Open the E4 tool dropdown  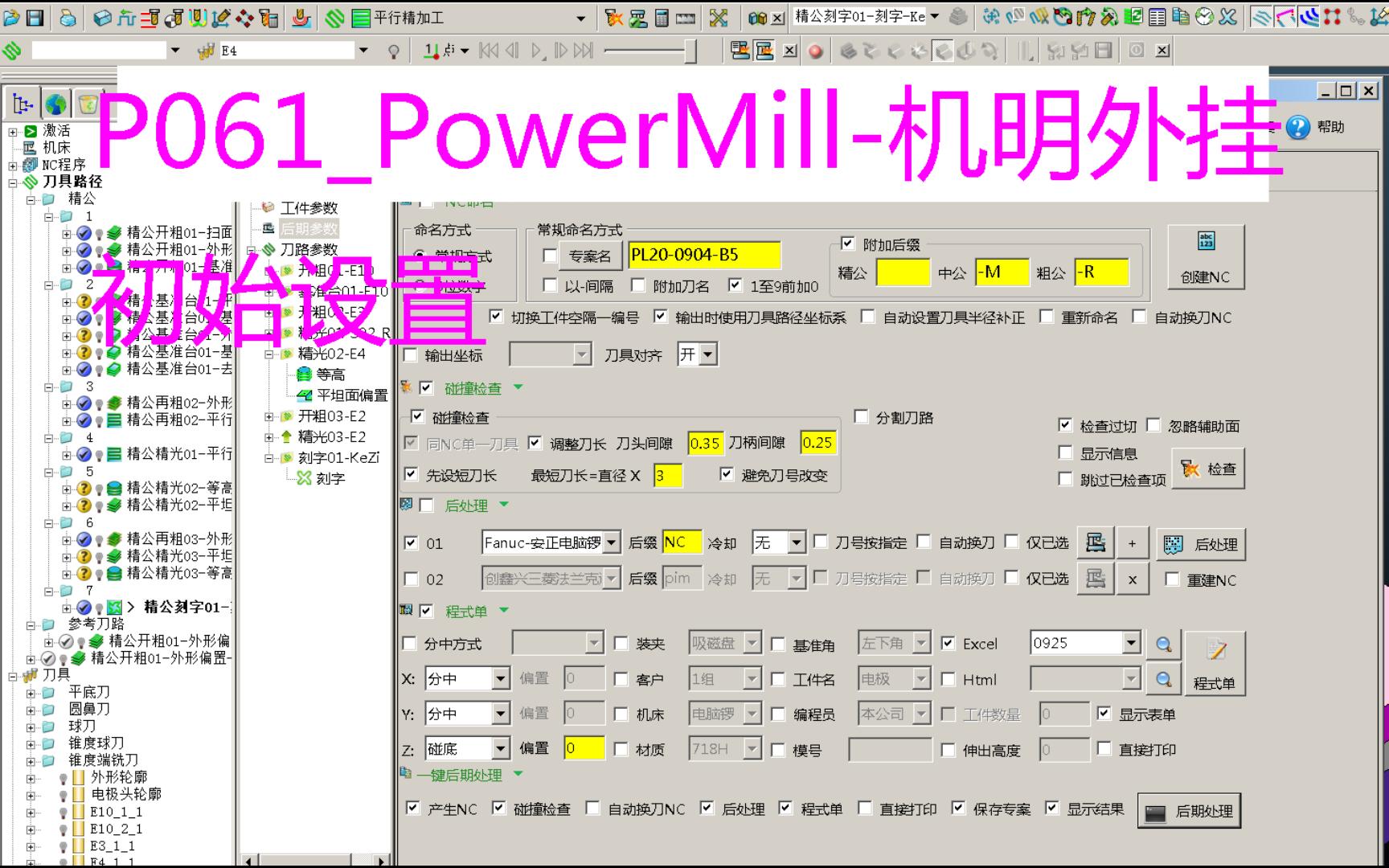[x=363, y=51]
